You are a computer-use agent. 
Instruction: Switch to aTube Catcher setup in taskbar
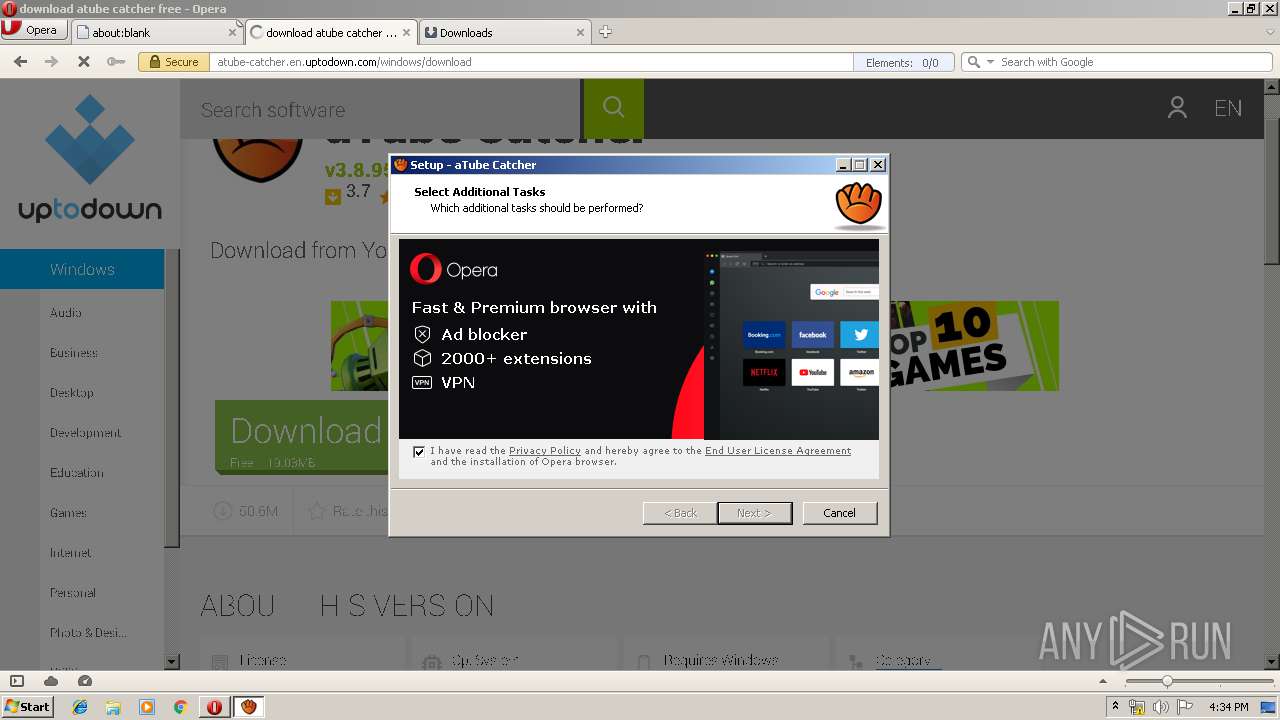tap(249, 707)
